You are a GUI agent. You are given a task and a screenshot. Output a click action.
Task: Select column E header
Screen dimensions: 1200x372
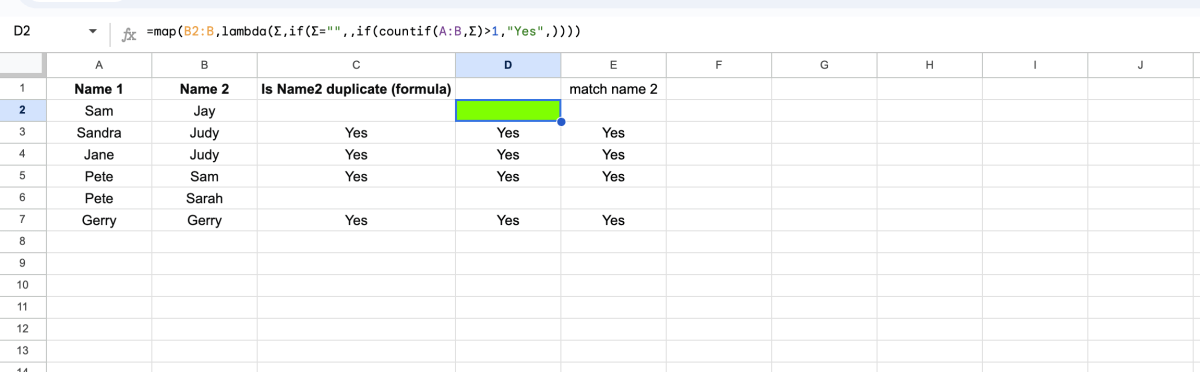(x=613, y=66)
